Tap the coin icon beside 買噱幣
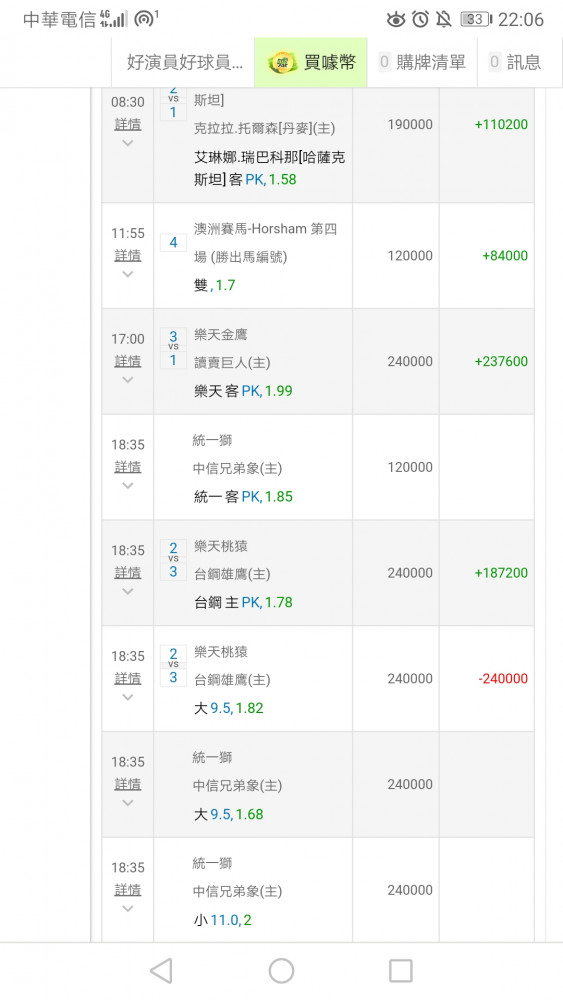Screen dimensions: 563x1000 coord(281,62)
